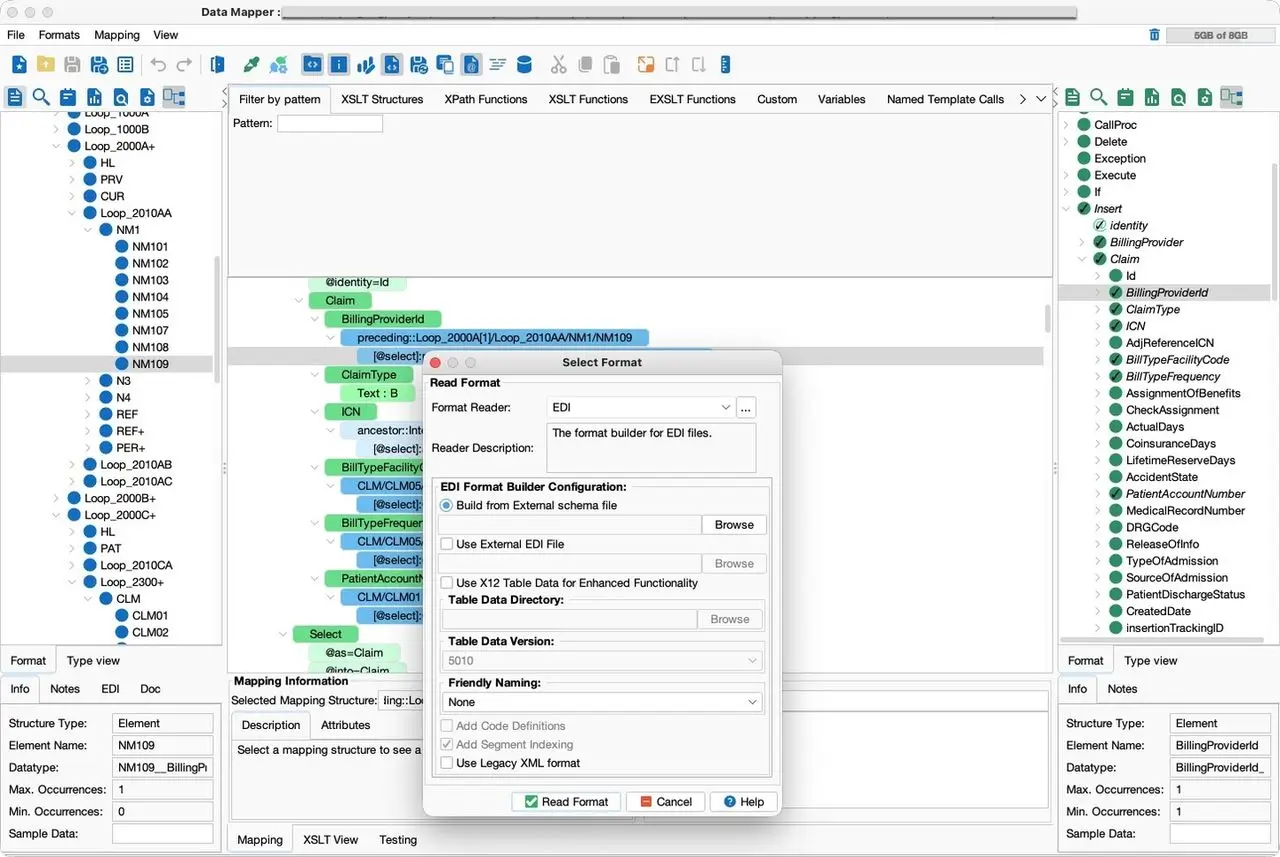Click the clipboard paste icon in the toolbar
The height and width of the screenshot is (857, 1280).
tap(612, 65)
